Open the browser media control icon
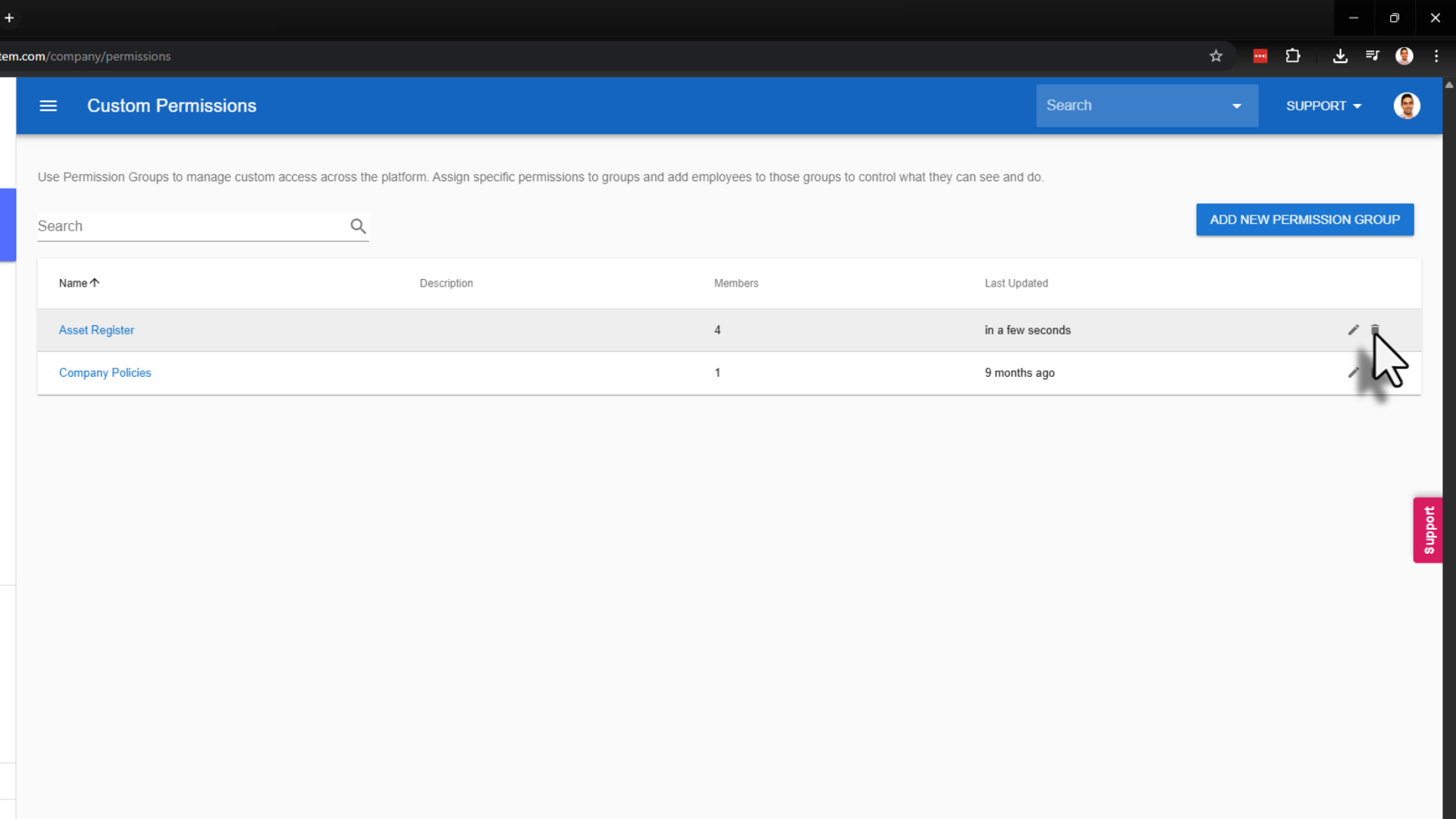 pos(1372,56)
